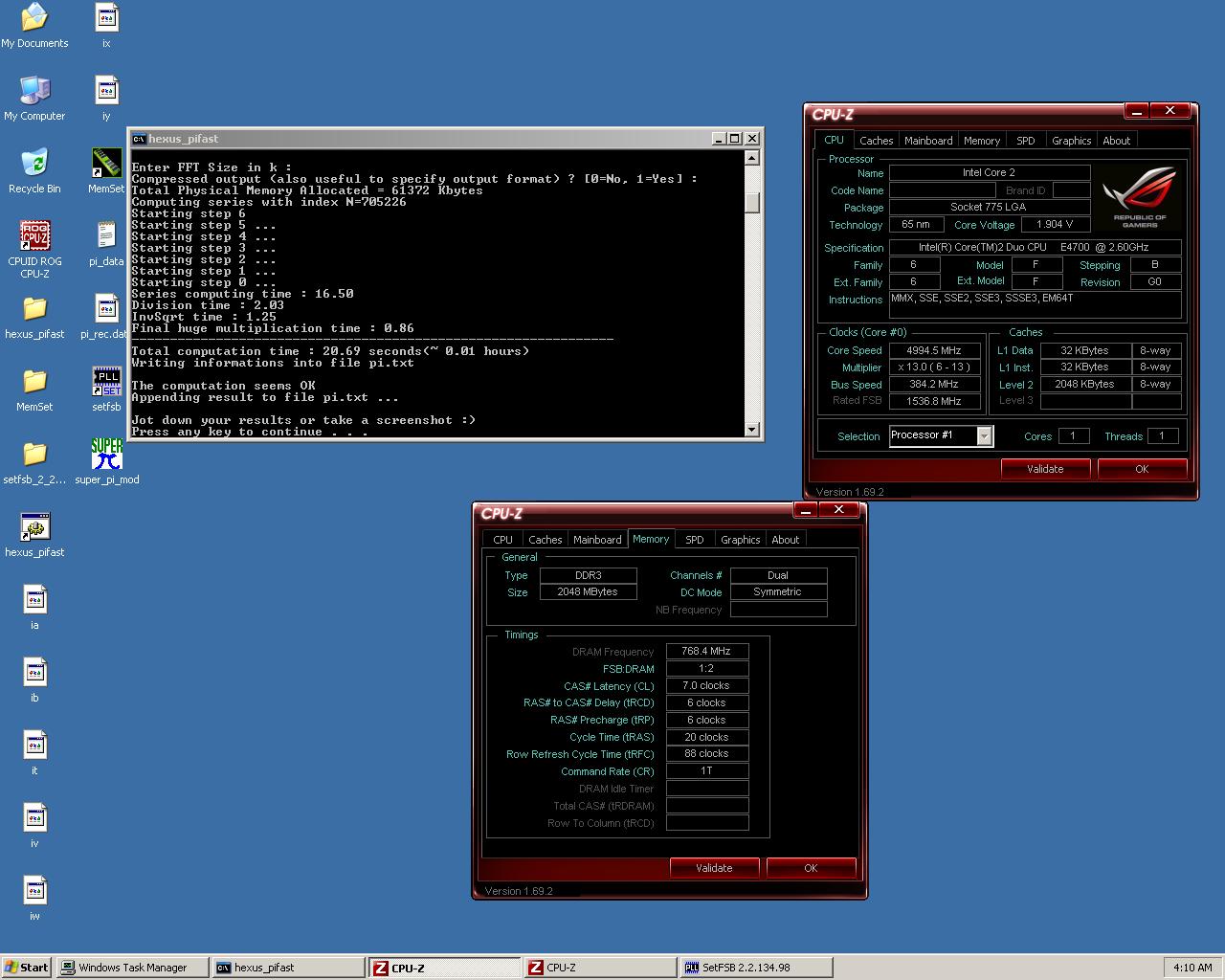Click console scrollbar down arrow
This screenshot has width=1225, height=980.
(752, 430)
